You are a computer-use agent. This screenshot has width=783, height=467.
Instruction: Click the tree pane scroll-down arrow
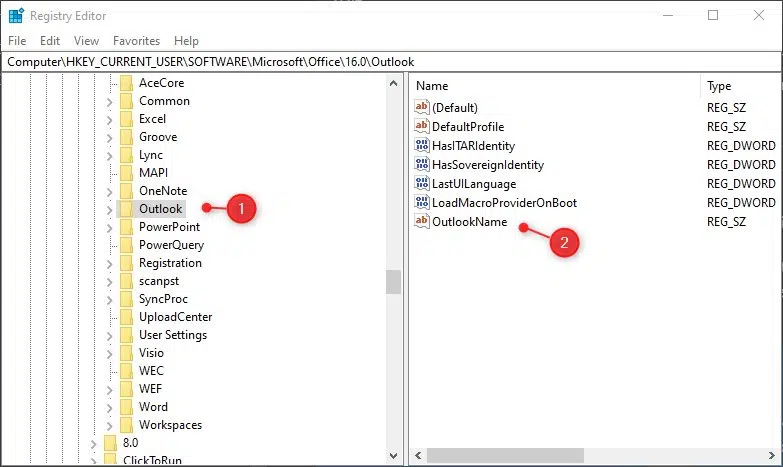pyautogui.click(x=393, y=456)
